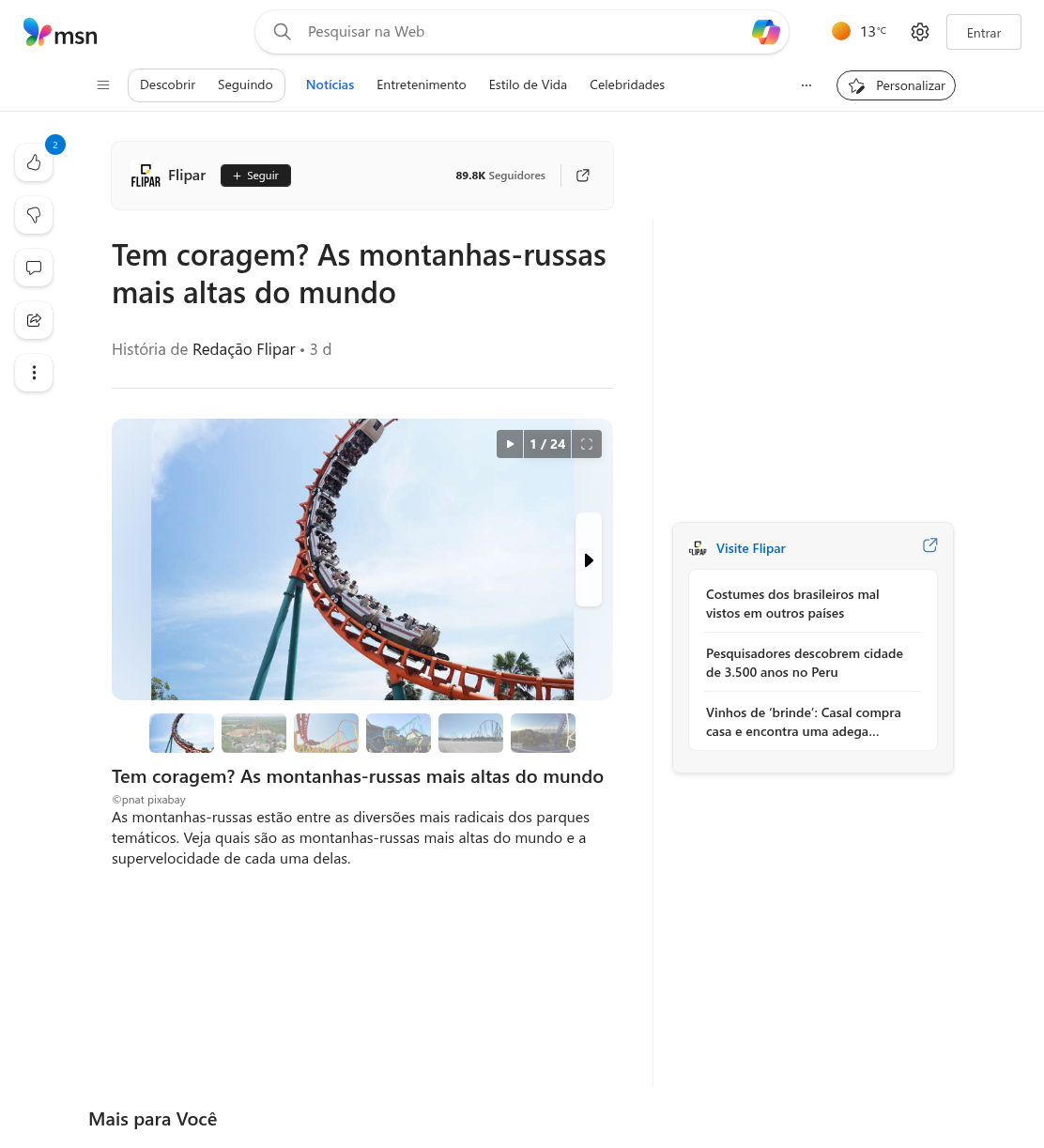Screen dimensions: 1044x1148
Task: Show more categories via ellipsis
Action: coord(806,84)
